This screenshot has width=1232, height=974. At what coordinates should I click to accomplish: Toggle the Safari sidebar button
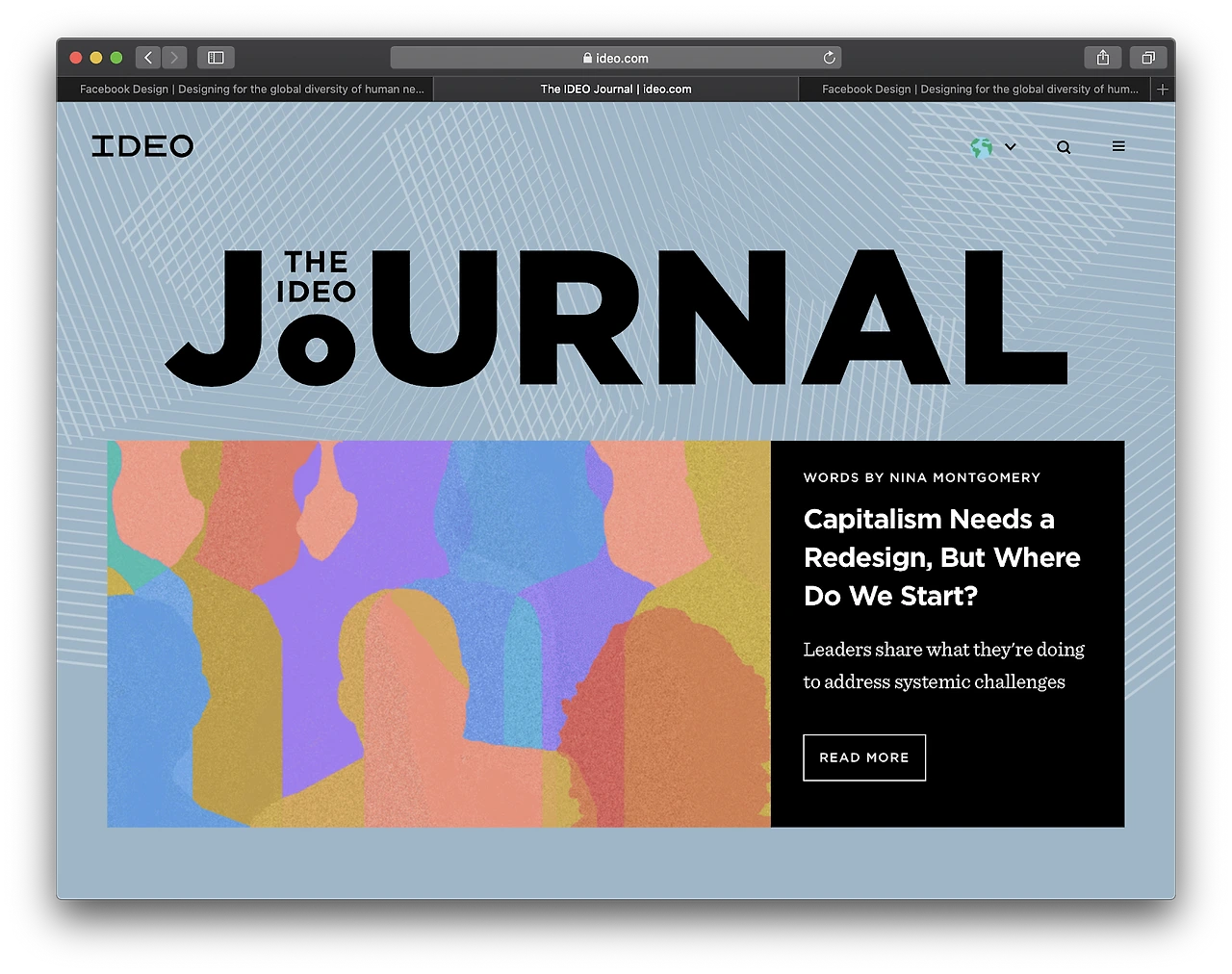[216, 58]
